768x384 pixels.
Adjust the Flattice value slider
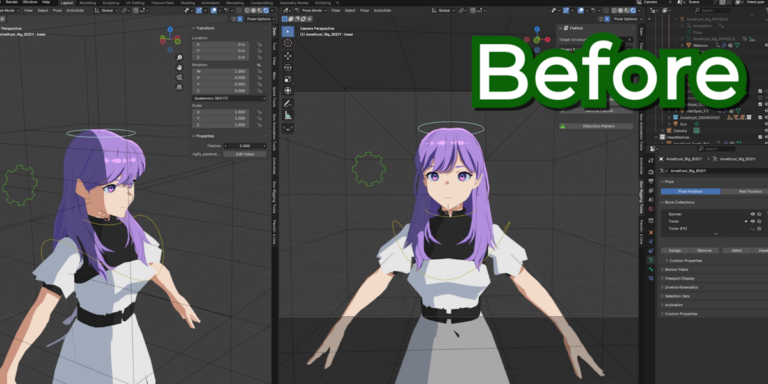point(245,146)
